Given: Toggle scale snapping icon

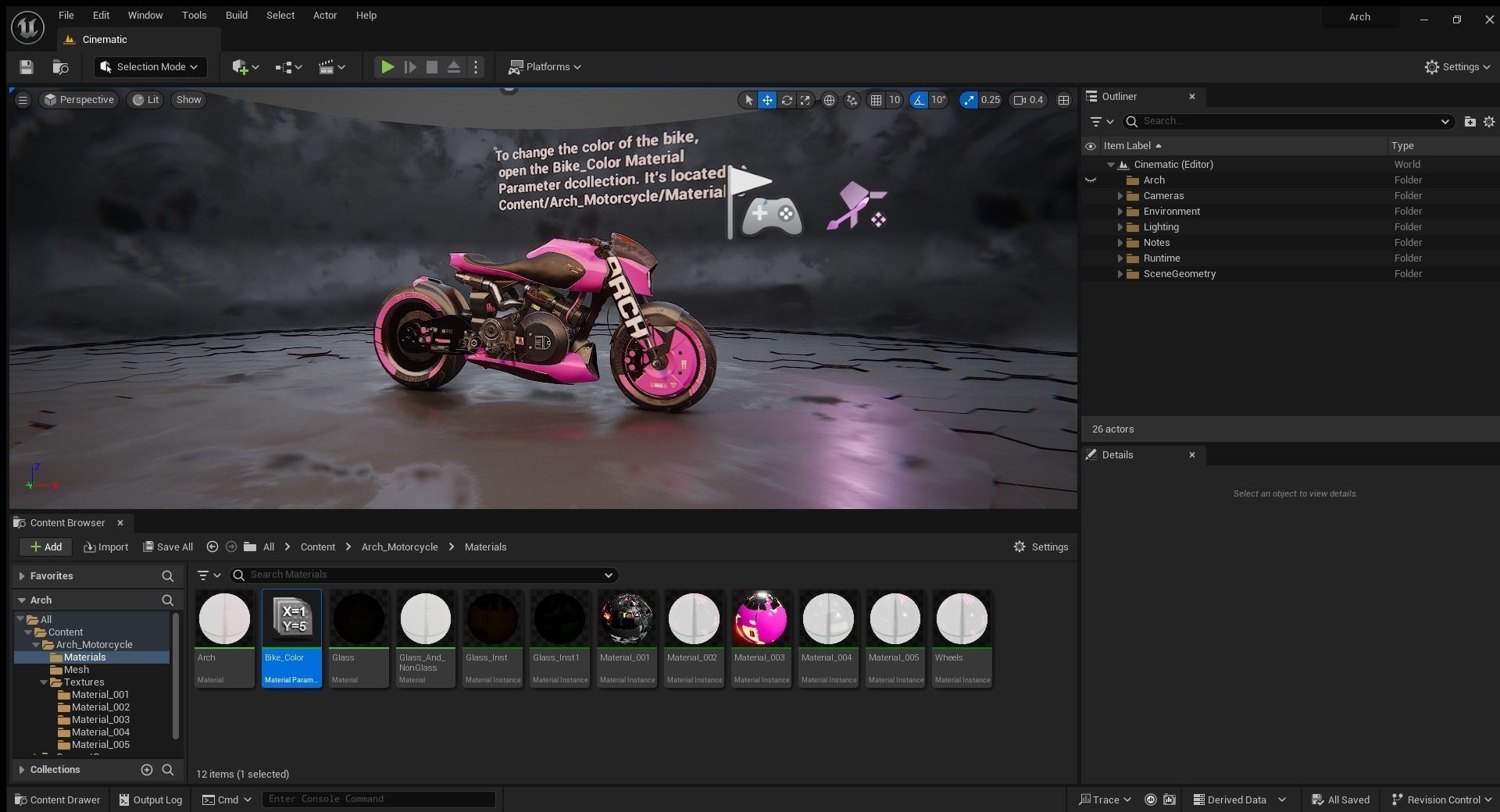Looking at the screenshot, I should click(969, 100).
